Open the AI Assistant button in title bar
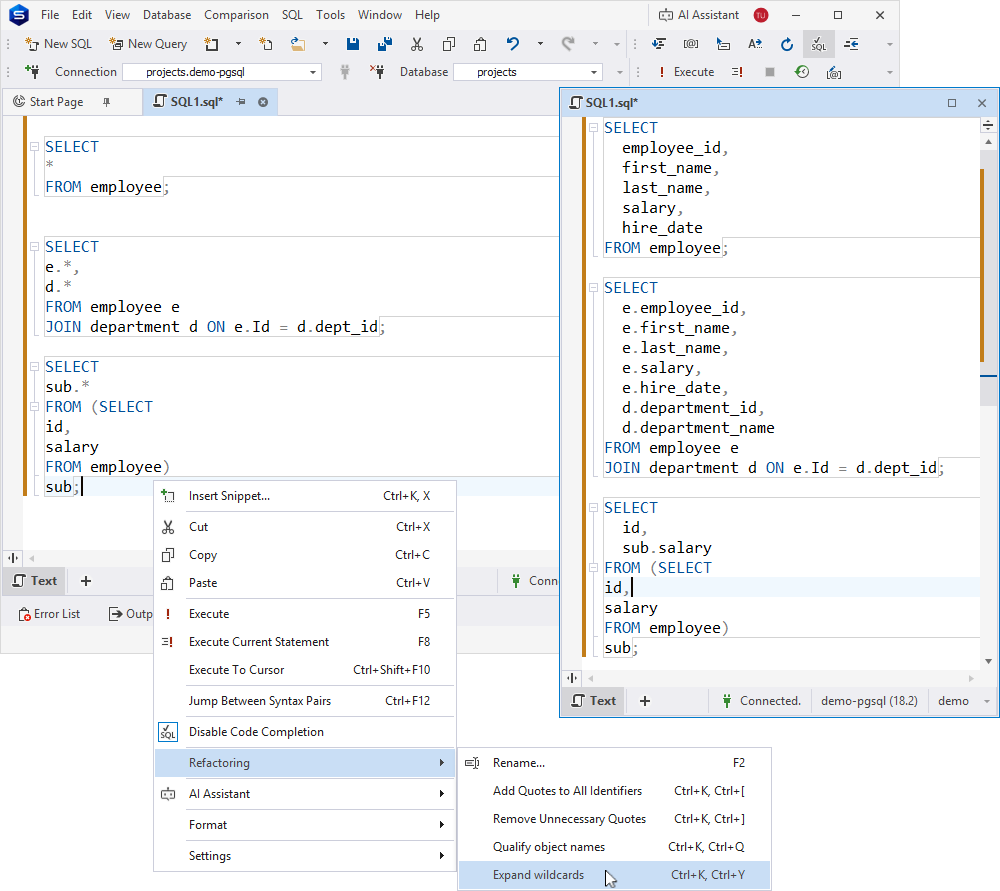1000x891 pixels. [x=699, y=15]
